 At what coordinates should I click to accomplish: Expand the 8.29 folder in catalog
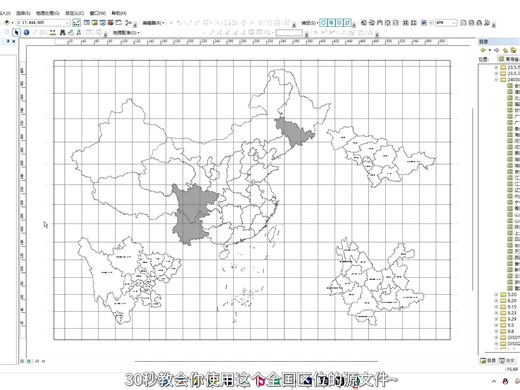coord(496,301)
